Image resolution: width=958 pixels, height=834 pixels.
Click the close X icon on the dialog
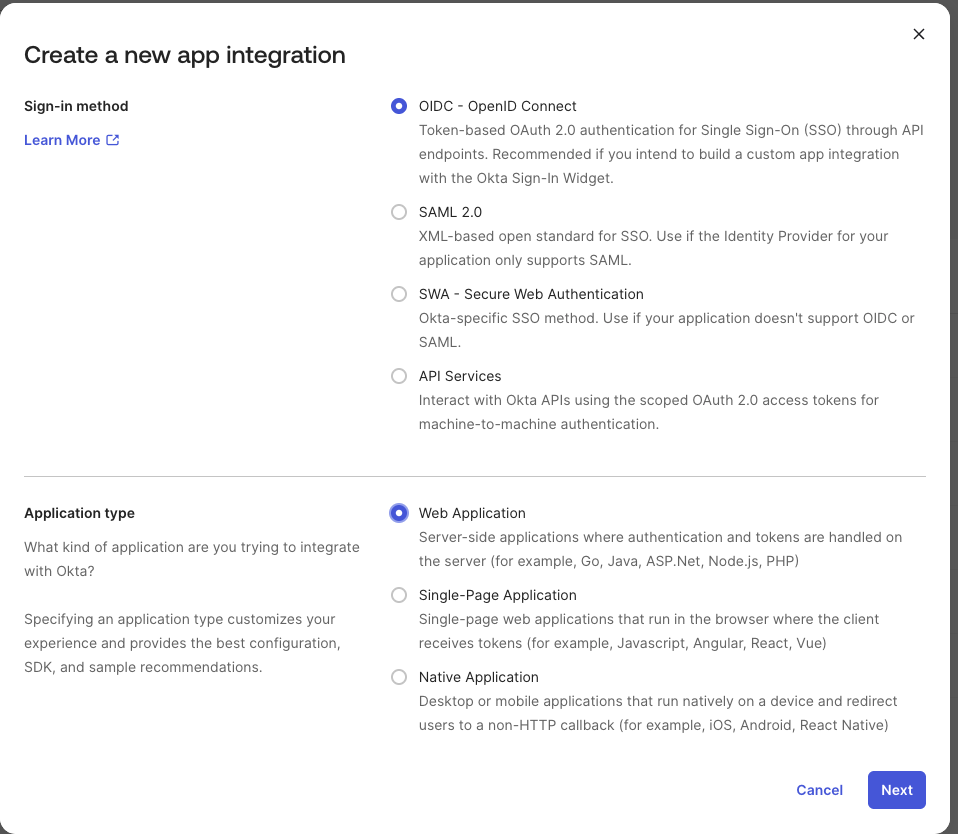tap(918, 33)
